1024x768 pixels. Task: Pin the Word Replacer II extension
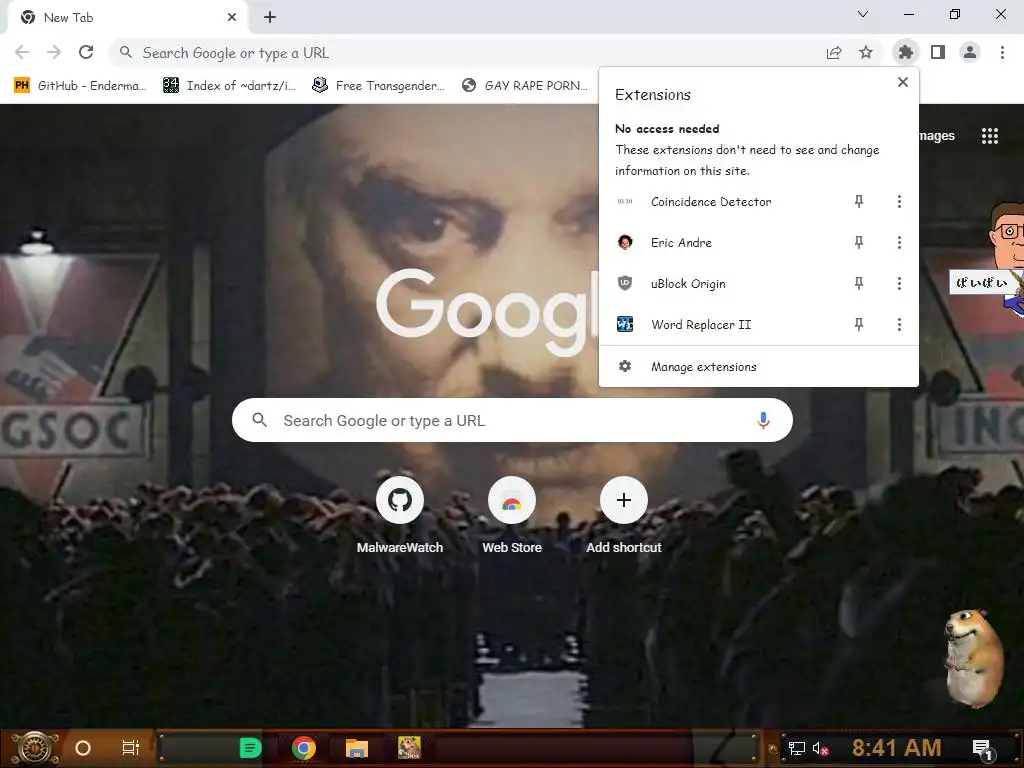pyautogui.click(x=859, y=325)
